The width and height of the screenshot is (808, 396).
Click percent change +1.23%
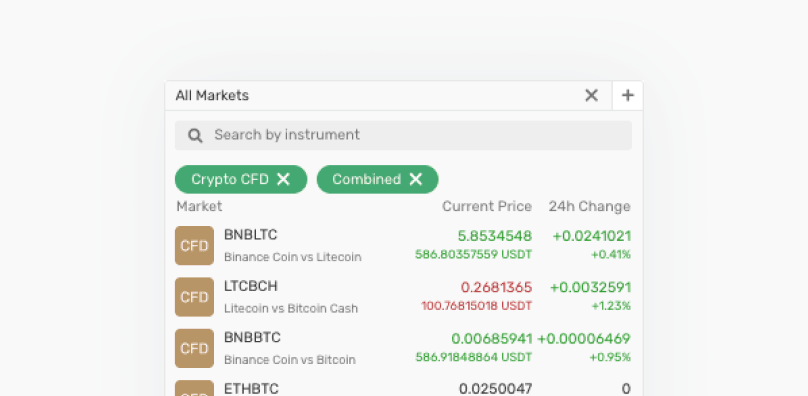611,306
